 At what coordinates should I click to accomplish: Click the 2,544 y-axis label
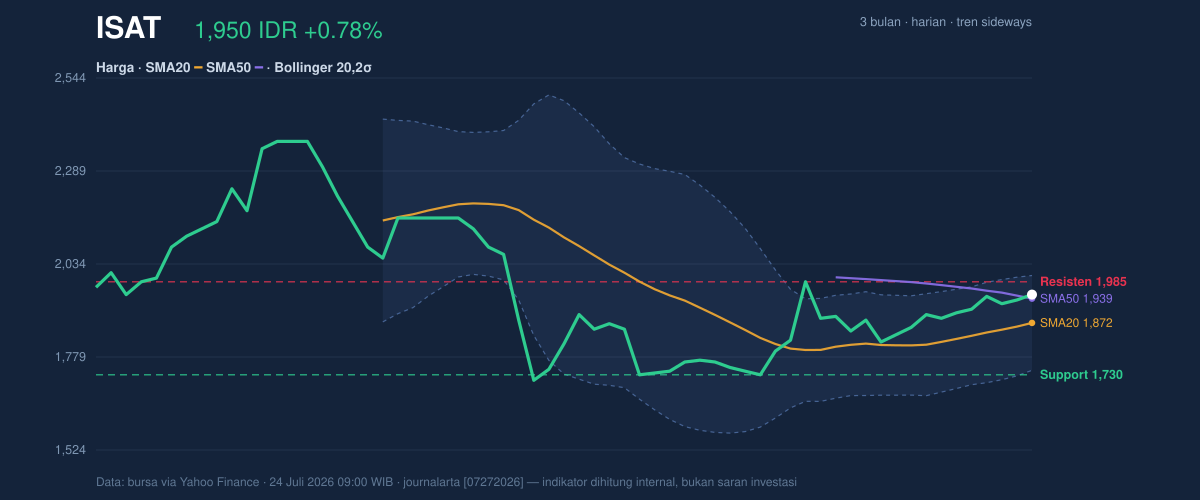[69, 78]
